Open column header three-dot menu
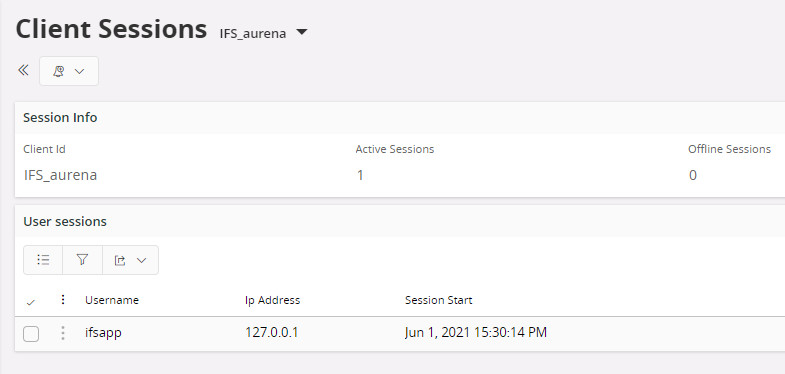Screen dimensions: 785x374 63,299
